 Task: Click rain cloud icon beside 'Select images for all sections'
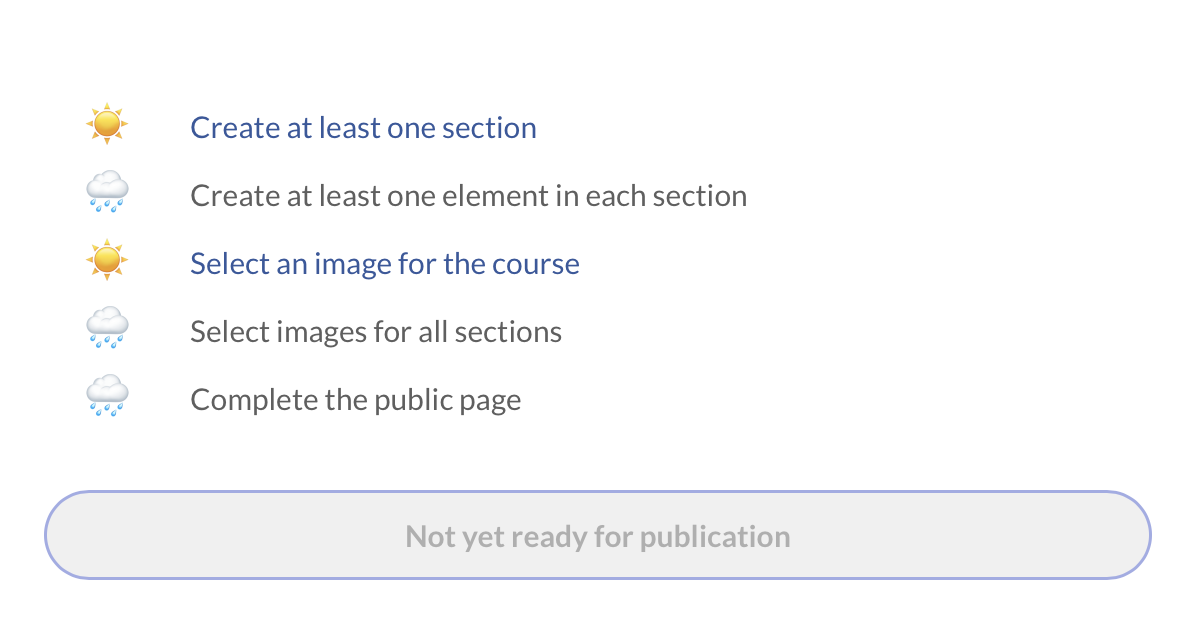pos(107,329)
